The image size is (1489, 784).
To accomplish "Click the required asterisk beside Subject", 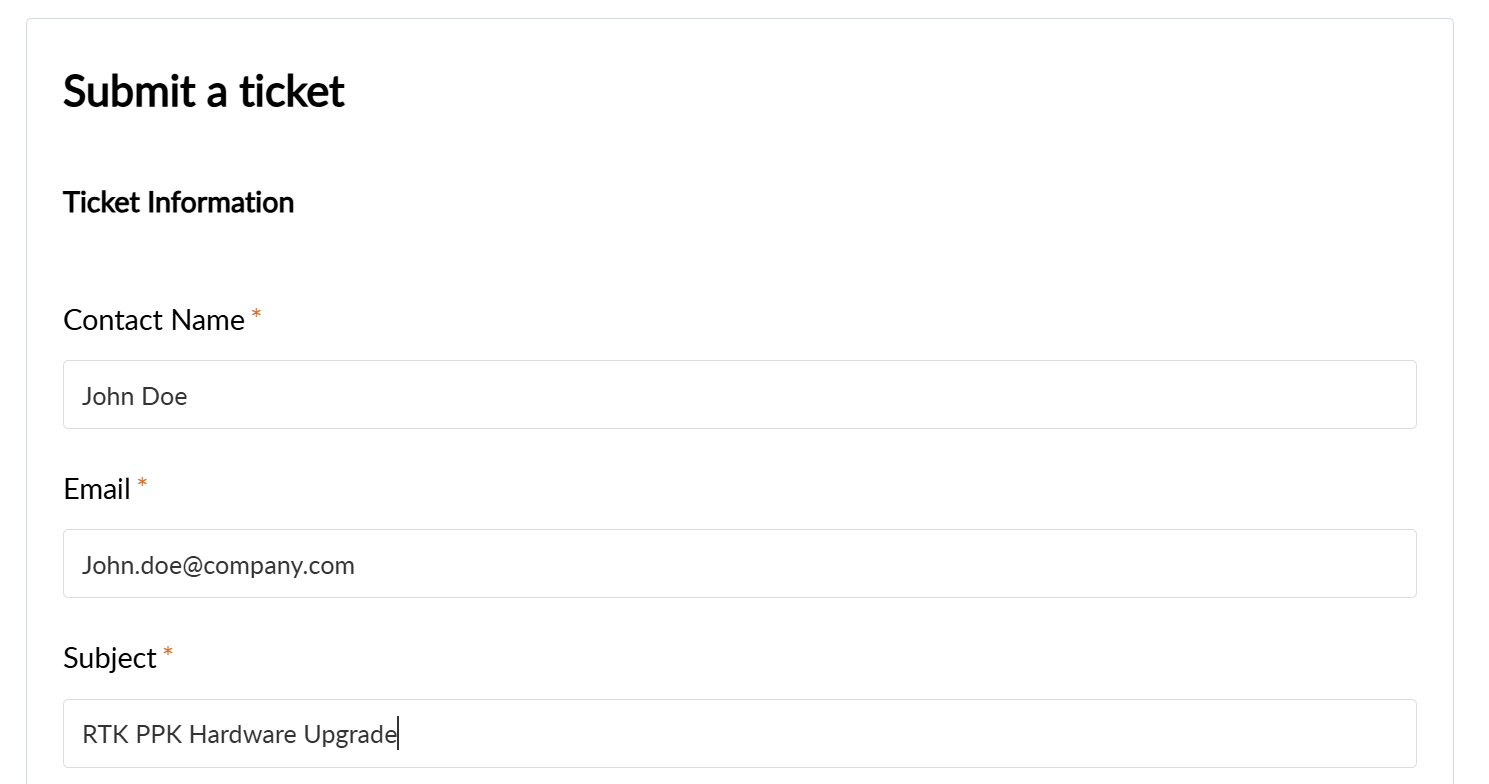I will [x=168, y=654].
